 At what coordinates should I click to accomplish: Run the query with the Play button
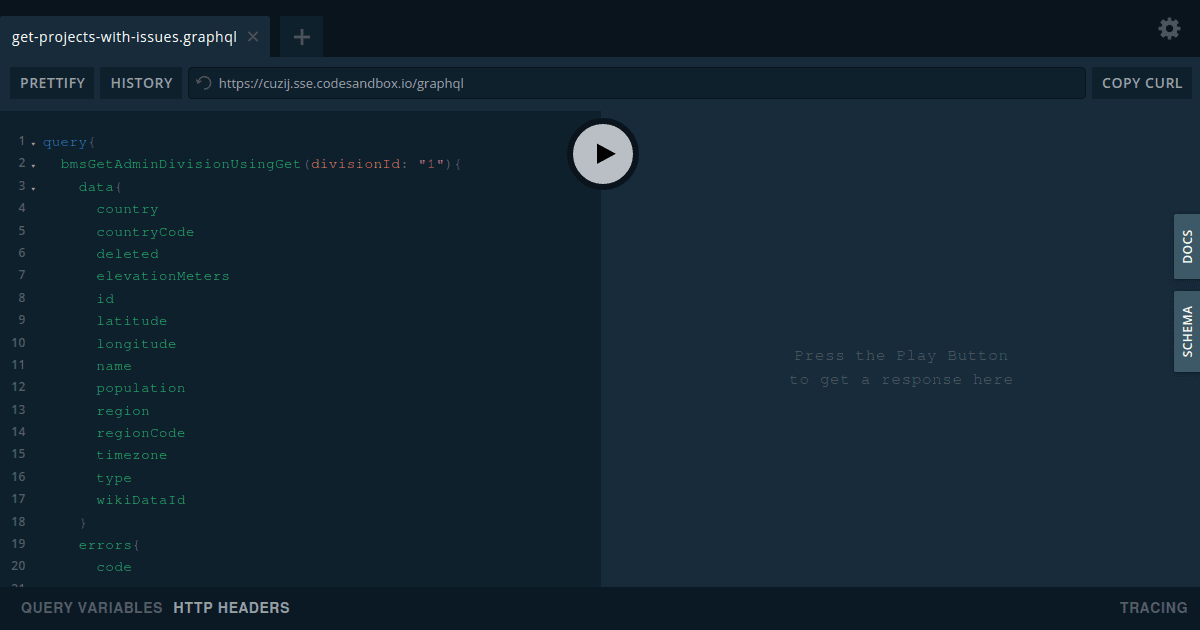(x=603, y=153)
